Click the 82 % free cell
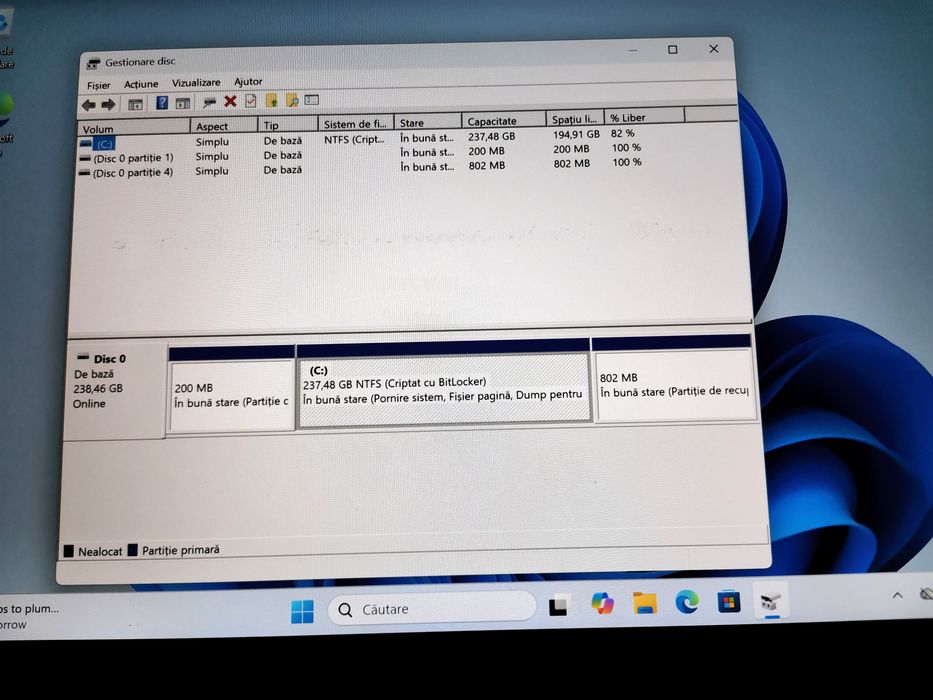Viewport: 933px width, 700px height. click(622, 133)
